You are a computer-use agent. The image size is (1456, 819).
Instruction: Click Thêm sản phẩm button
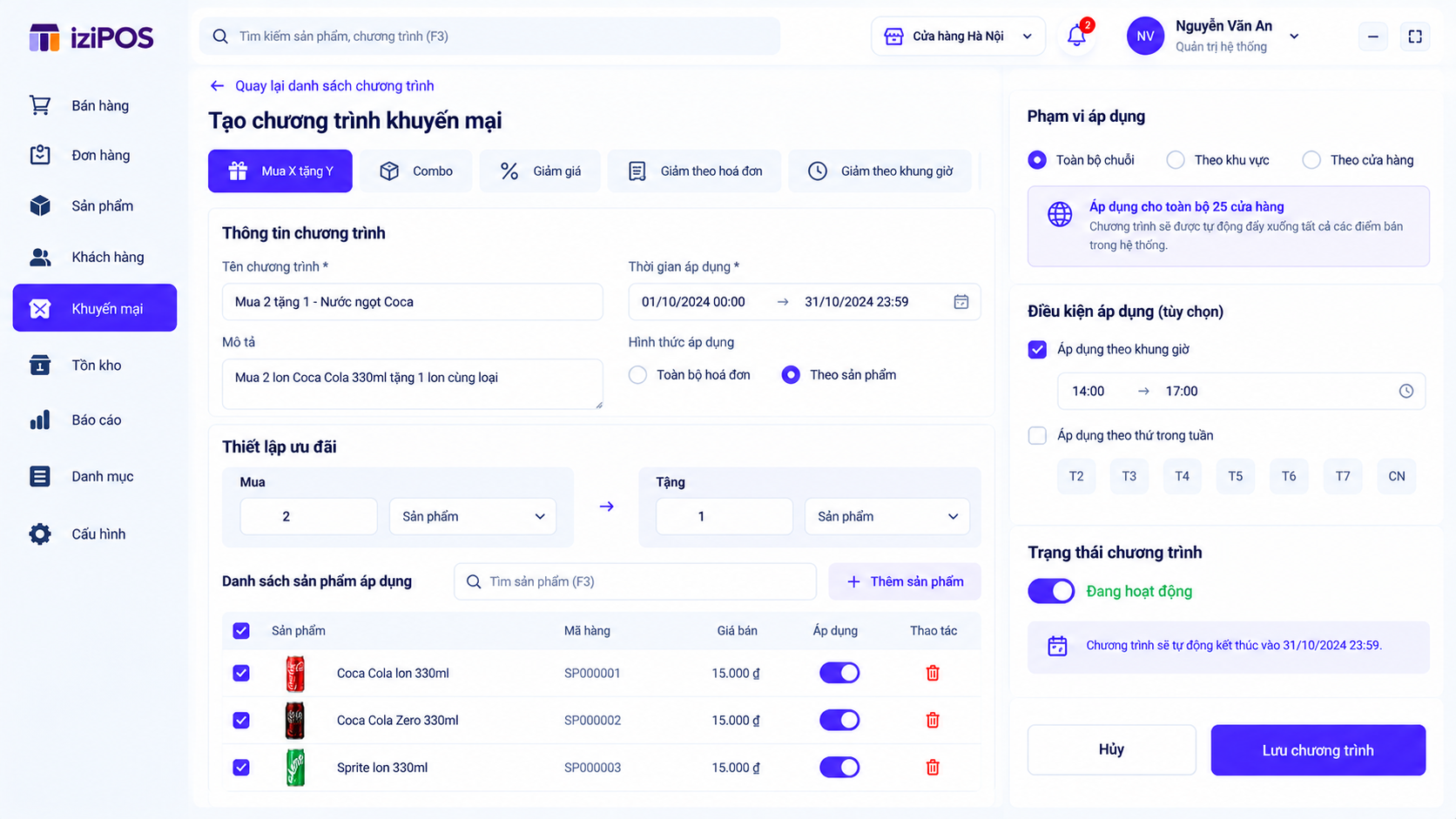(x=905, y=581)
